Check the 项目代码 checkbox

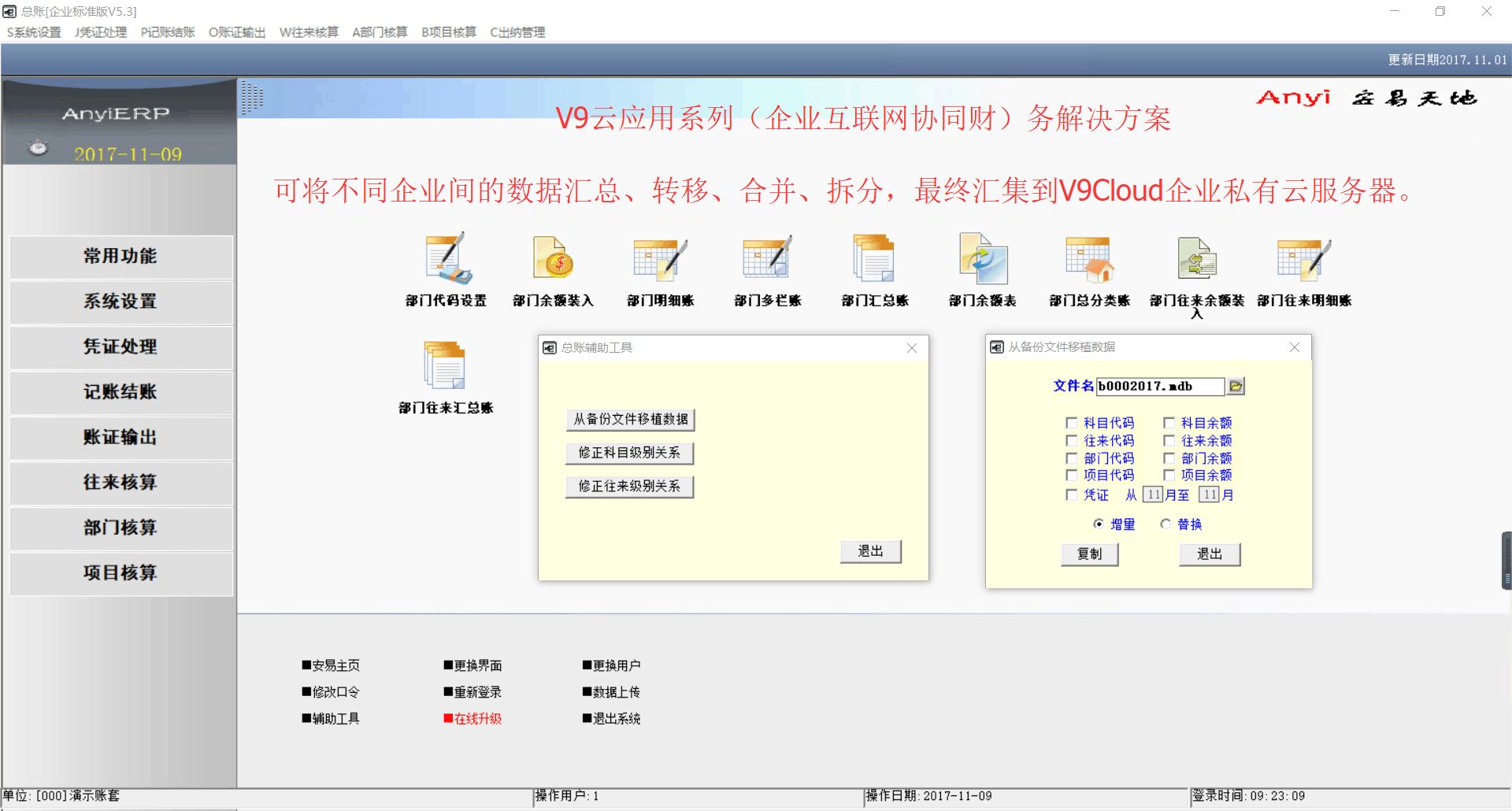[1072, 475]
